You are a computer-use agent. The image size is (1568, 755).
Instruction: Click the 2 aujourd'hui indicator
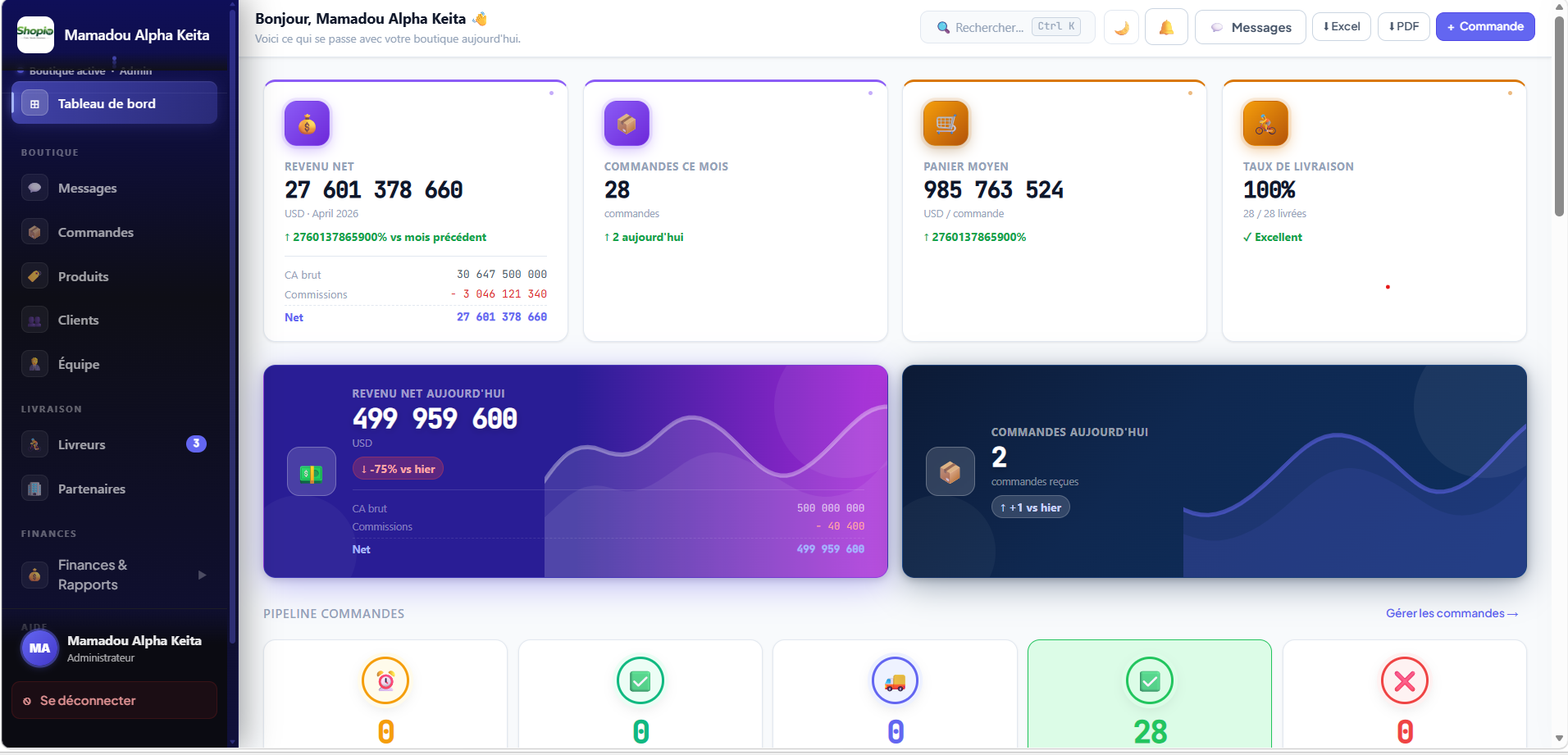pos(644,237)
